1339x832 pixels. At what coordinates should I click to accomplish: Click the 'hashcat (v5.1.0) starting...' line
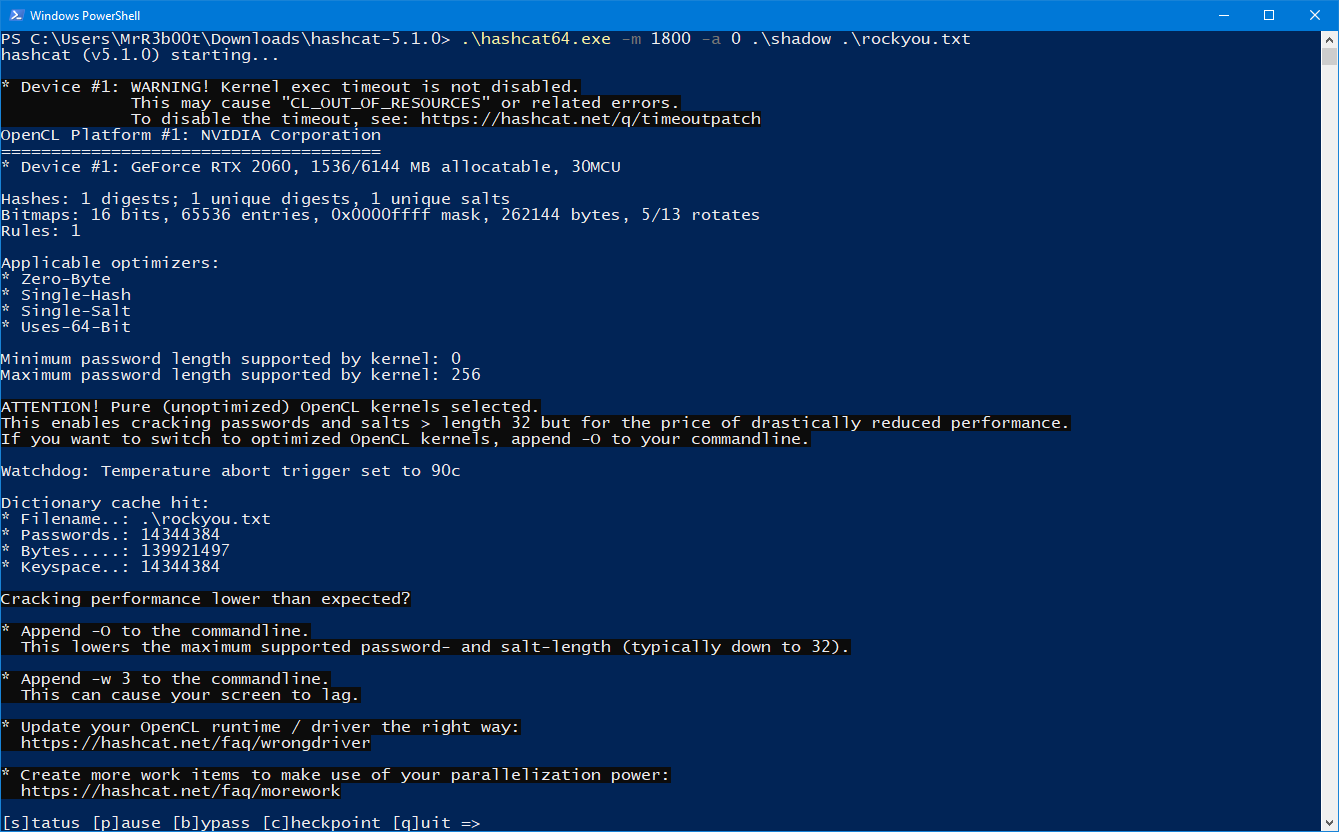point(140,55)
